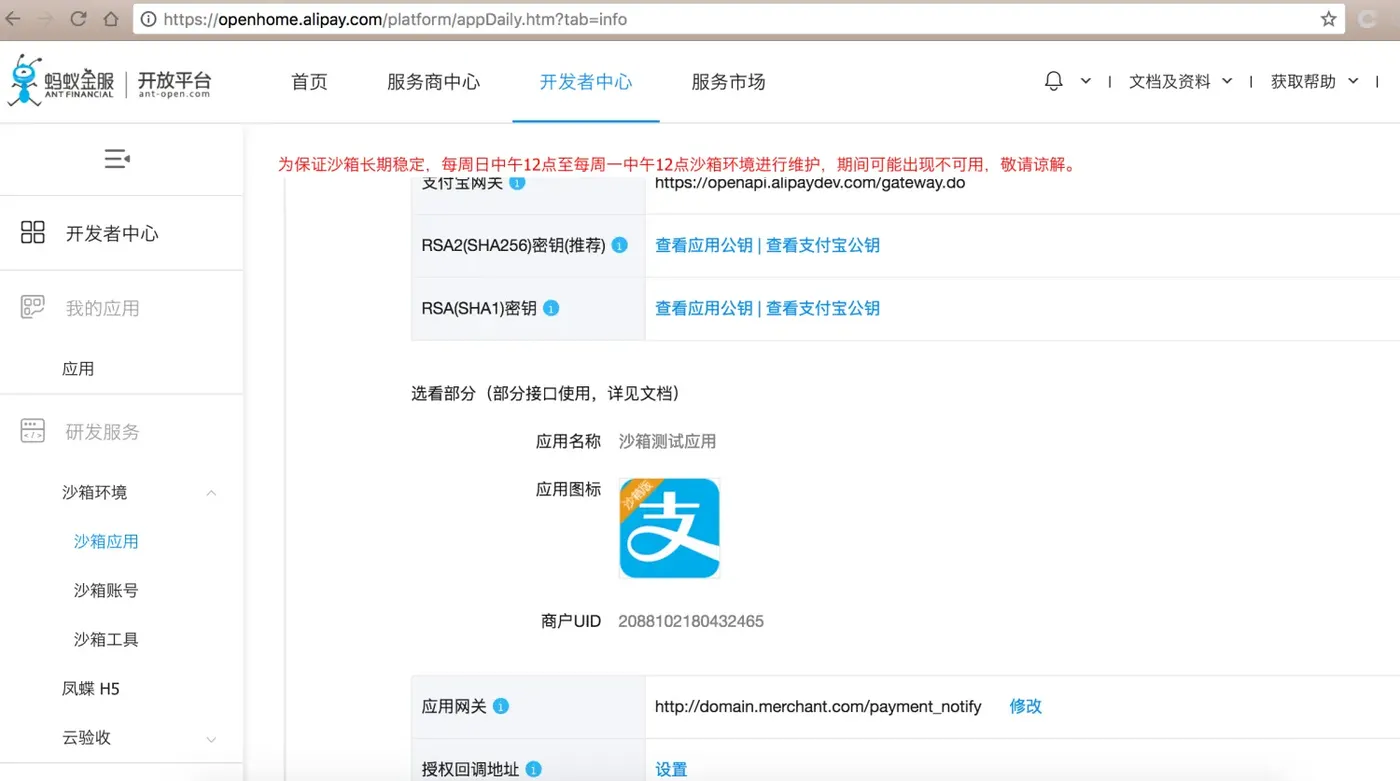Viewport: 1400px width, 781px height.
Task: Click the Alipay sandbox app icon image
Action: [x=669, y=528]
